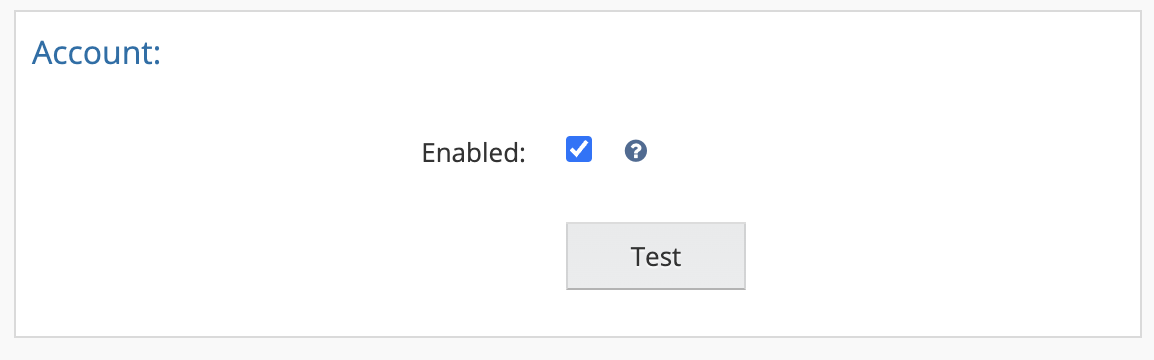Viewport: 1154px width, 360px height.
Task: Select the gray Test button below Enabled
Action: click(x=656, y=256)
